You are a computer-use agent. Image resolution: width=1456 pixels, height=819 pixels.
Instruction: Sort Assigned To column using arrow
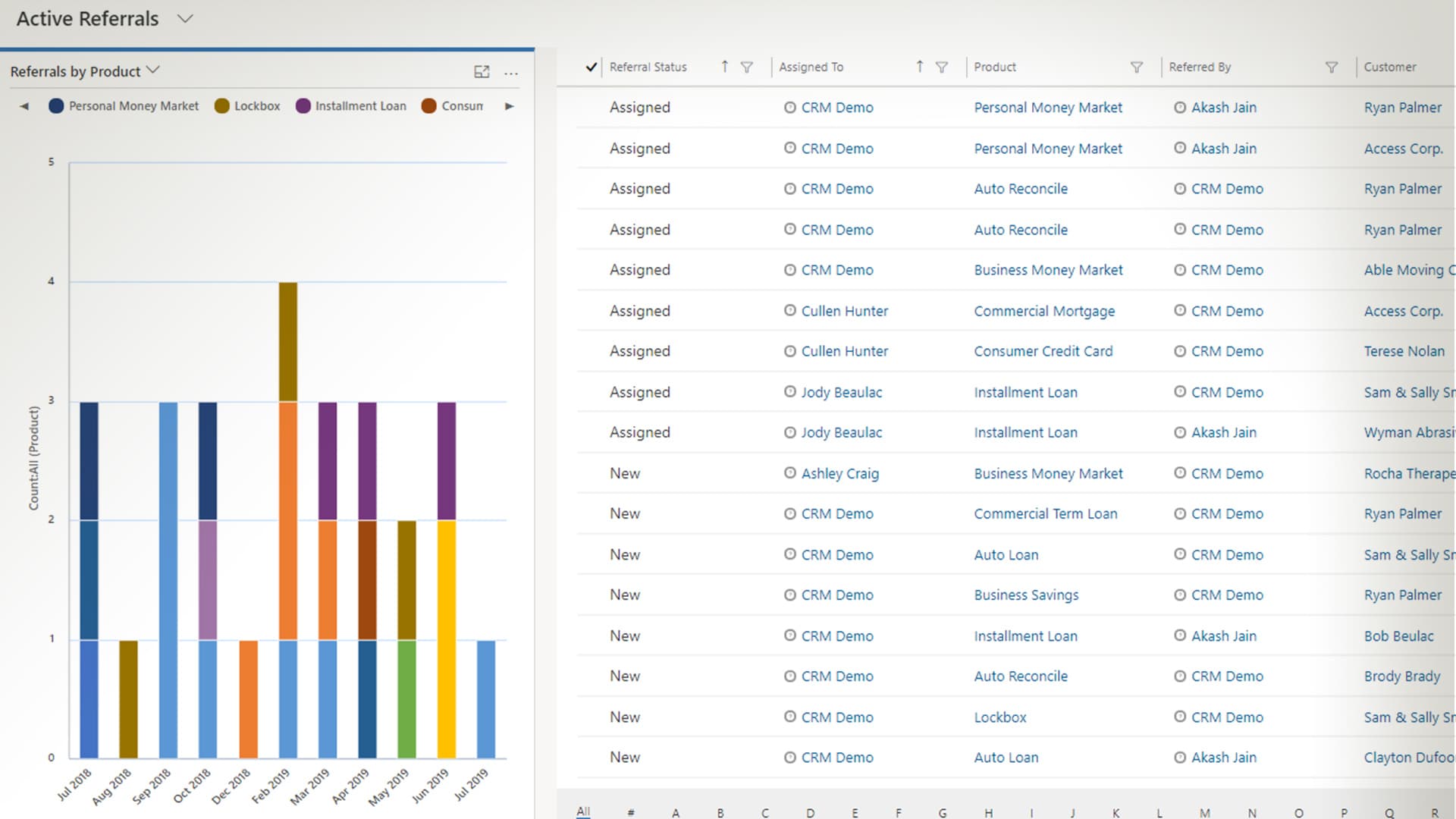(919, 67)
